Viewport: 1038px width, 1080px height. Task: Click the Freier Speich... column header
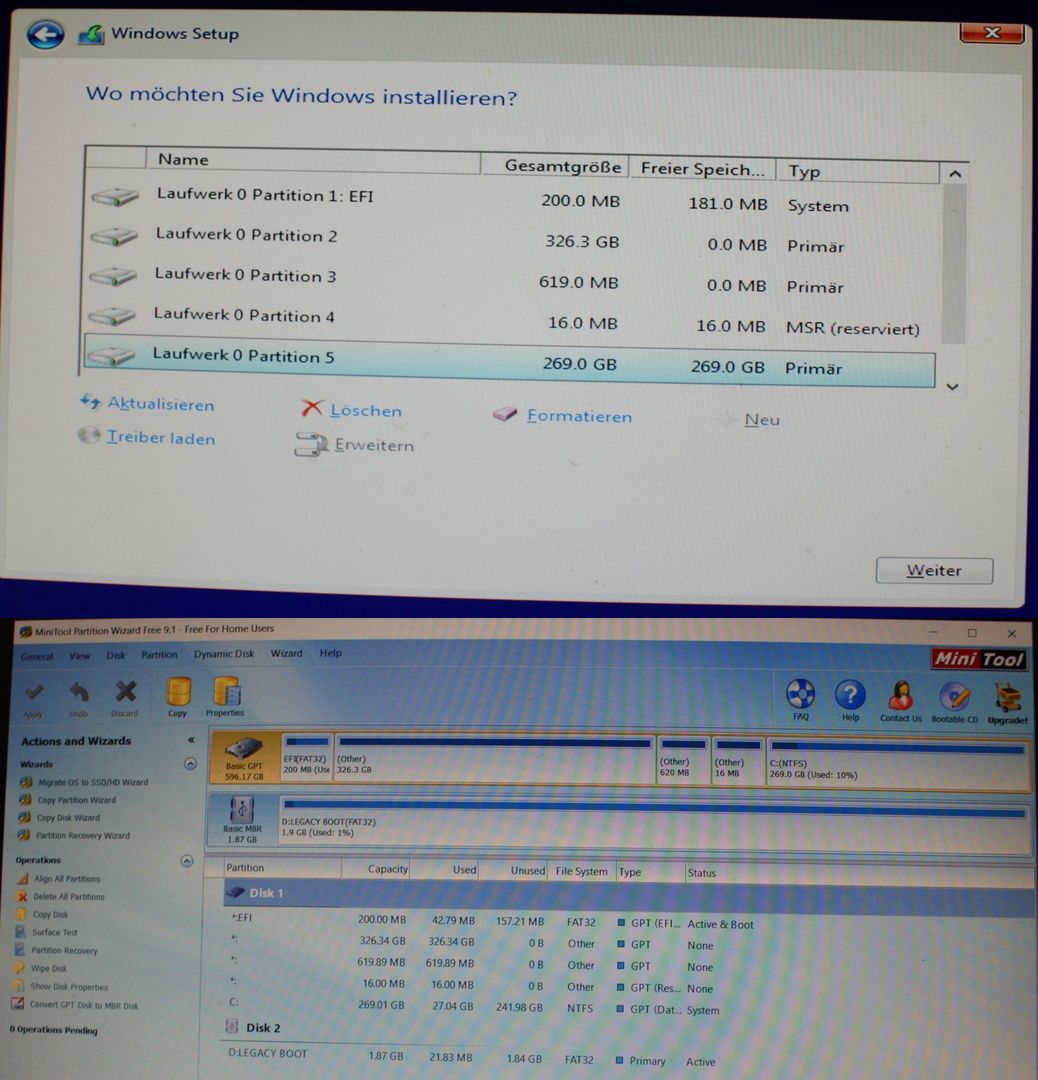[x=703, y=169]
